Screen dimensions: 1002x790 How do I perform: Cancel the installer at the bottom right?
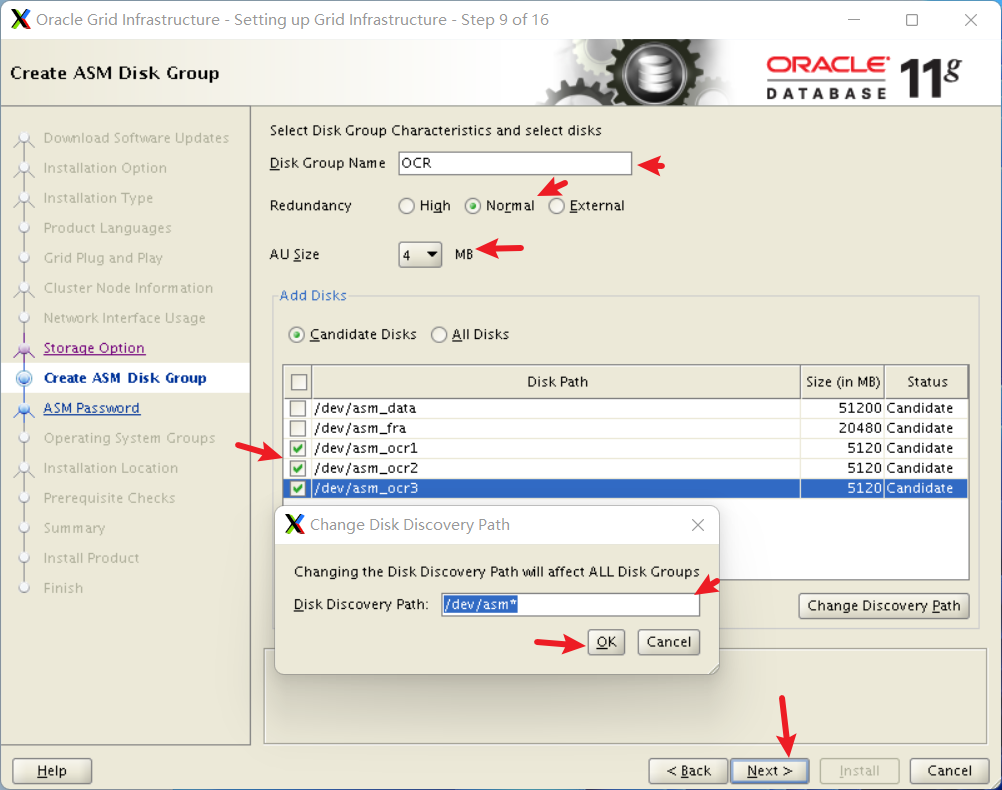click(x=949, y=771)
